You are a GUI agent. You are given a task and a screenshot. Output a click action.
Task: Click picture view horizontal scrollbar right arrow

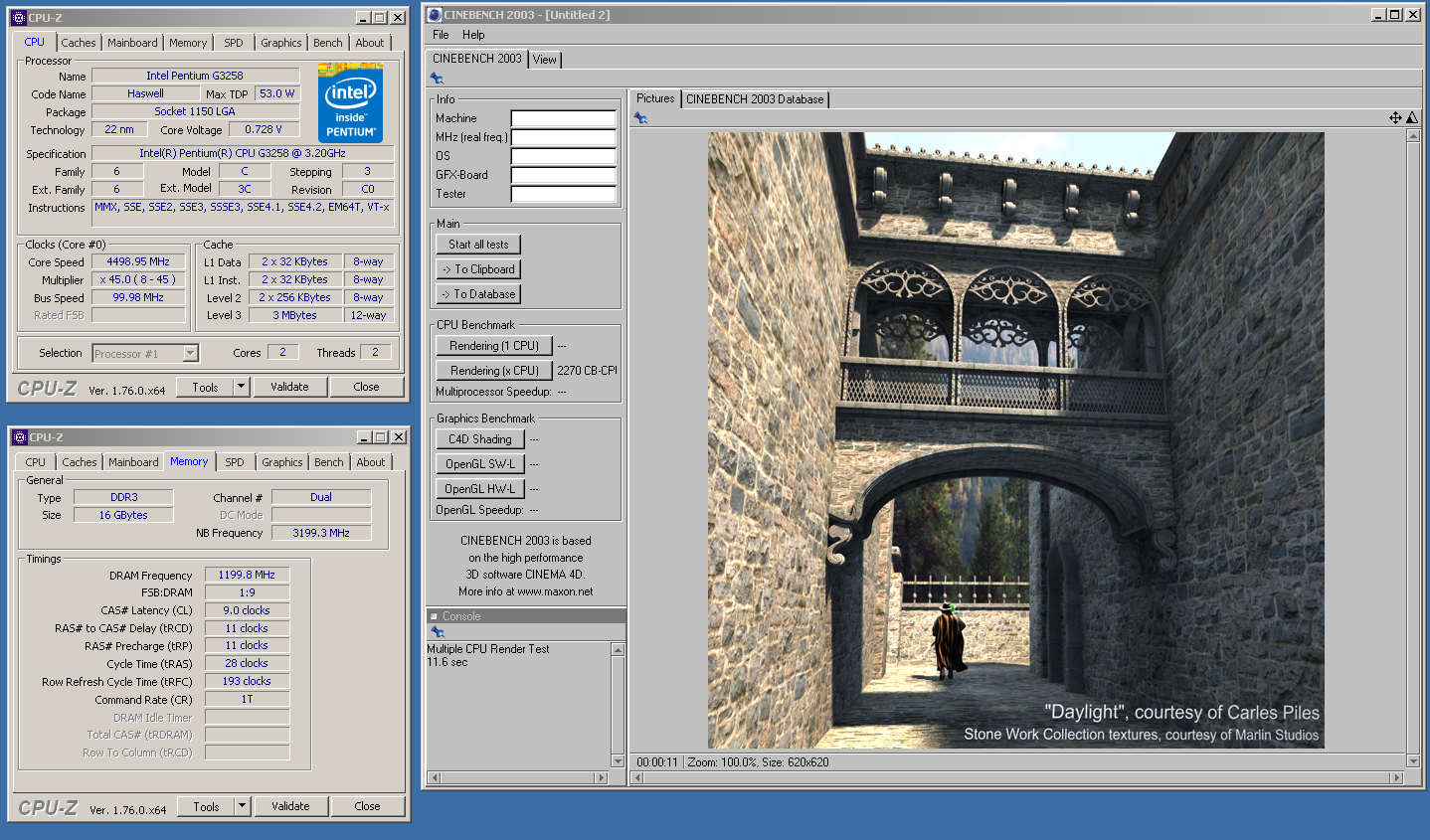(x=1396, y=778)
